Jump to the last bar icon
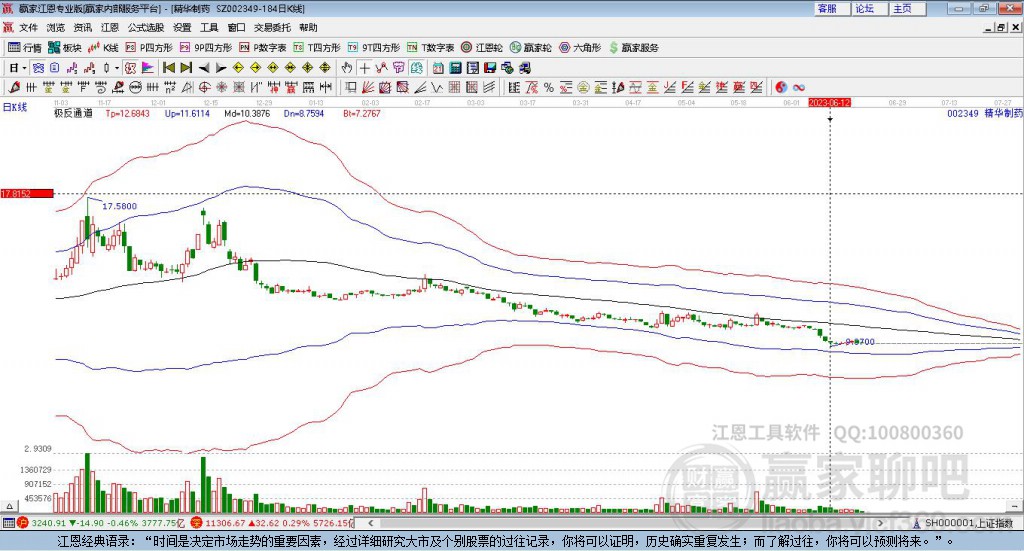The width and height of the screenshot is (1024, 551). [186, 68]
